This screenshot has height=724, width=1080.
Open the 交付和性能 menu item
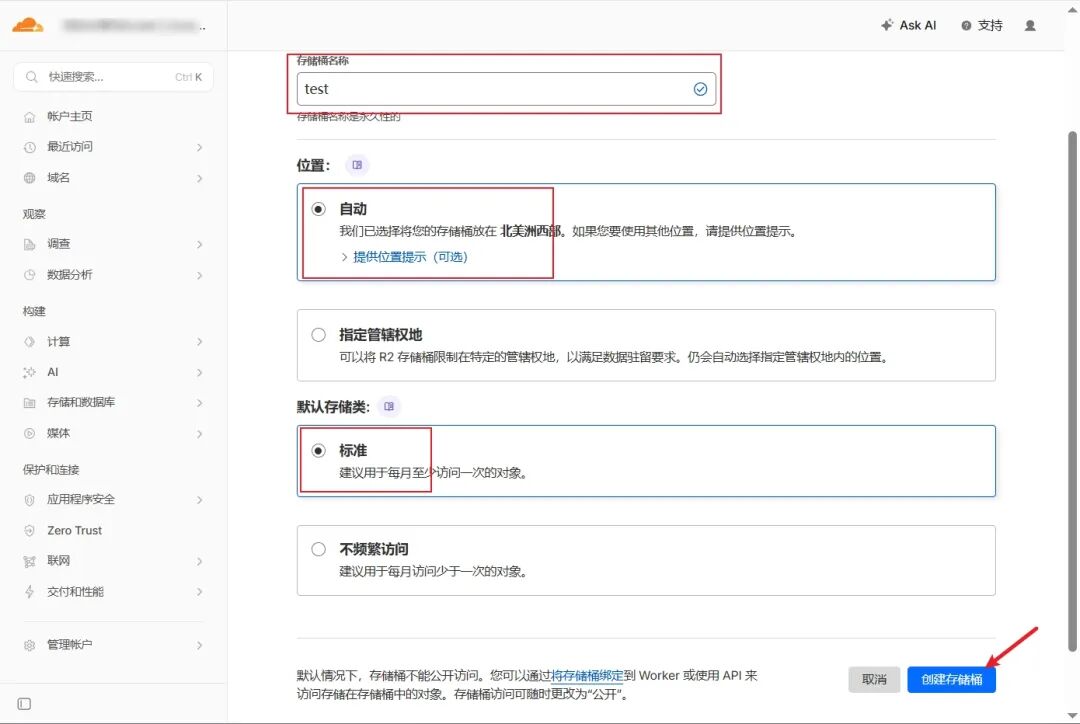tap(114, 592)
